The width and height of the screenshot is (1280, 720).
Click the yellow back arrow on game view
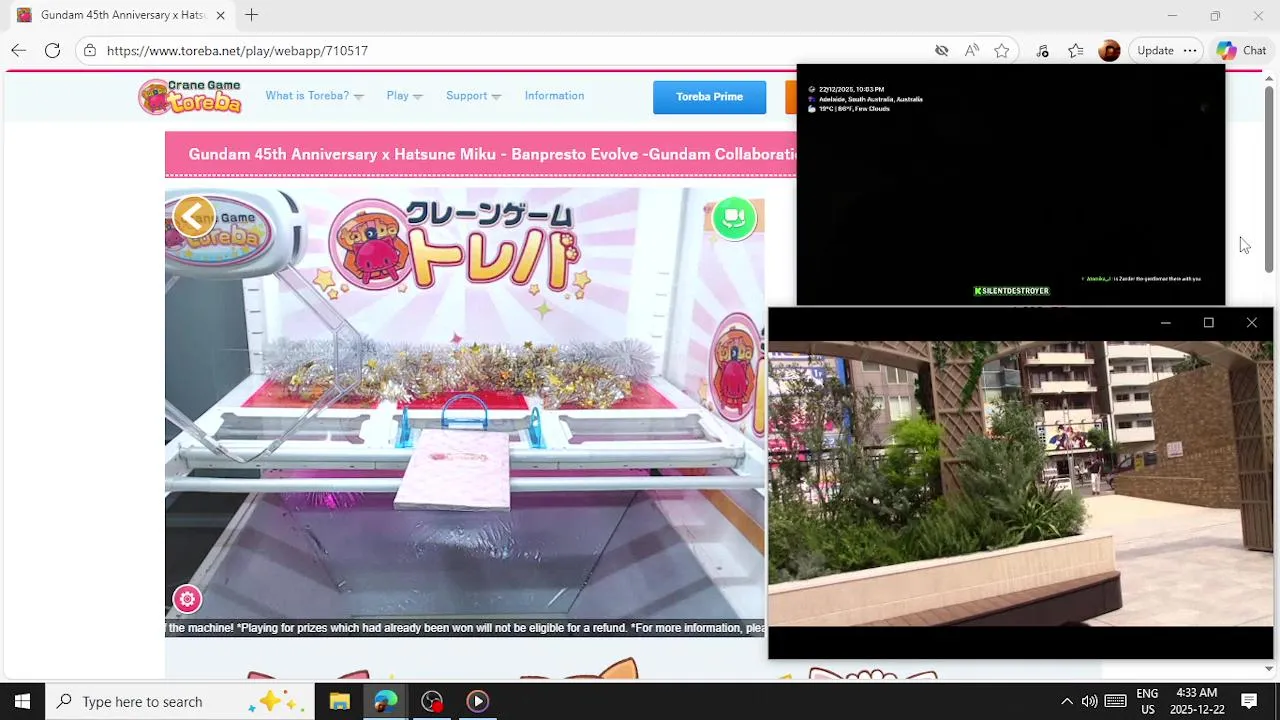193,216
